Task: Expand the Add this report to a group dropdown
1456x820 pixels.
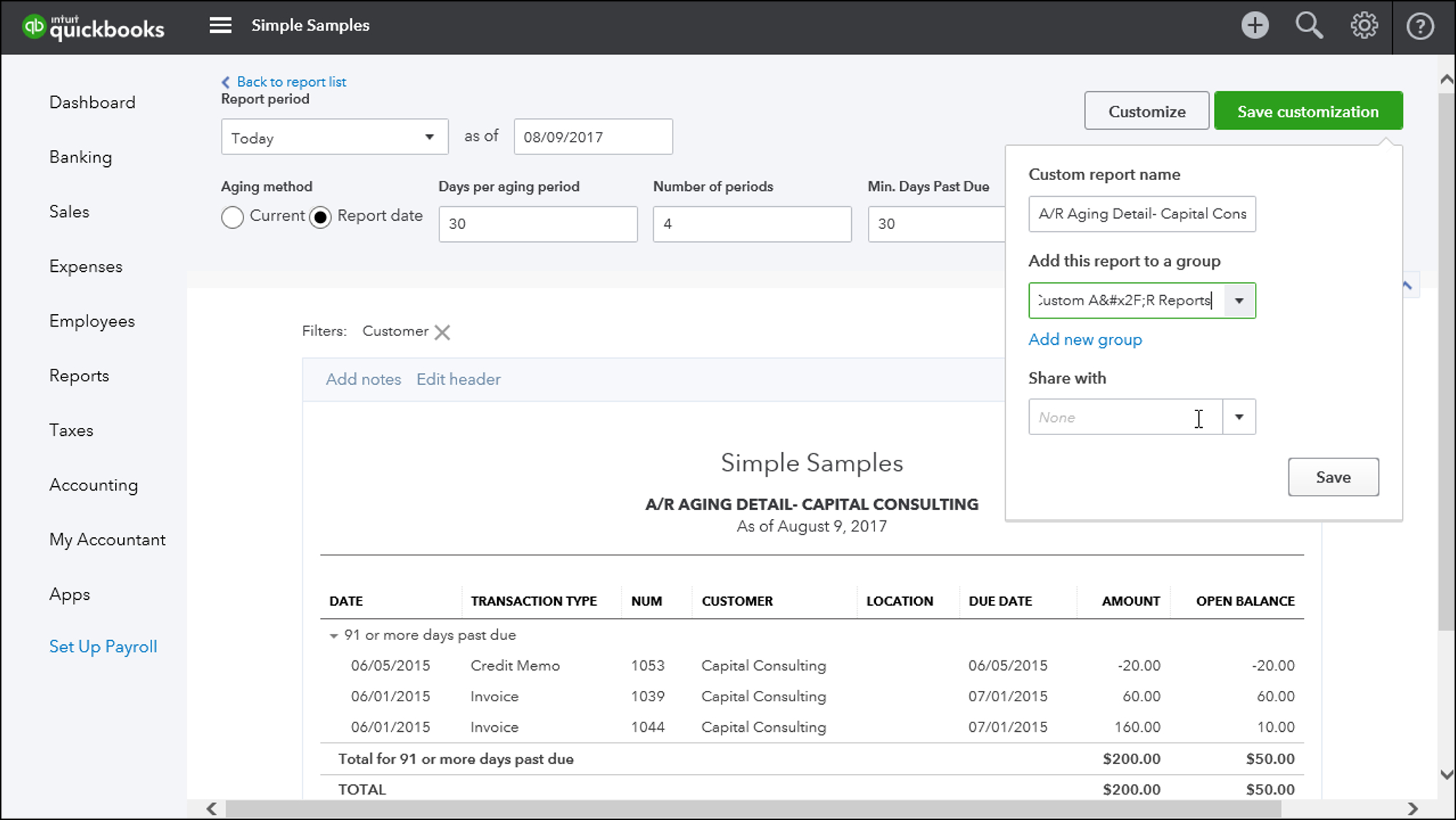Action: point(1239,300)
